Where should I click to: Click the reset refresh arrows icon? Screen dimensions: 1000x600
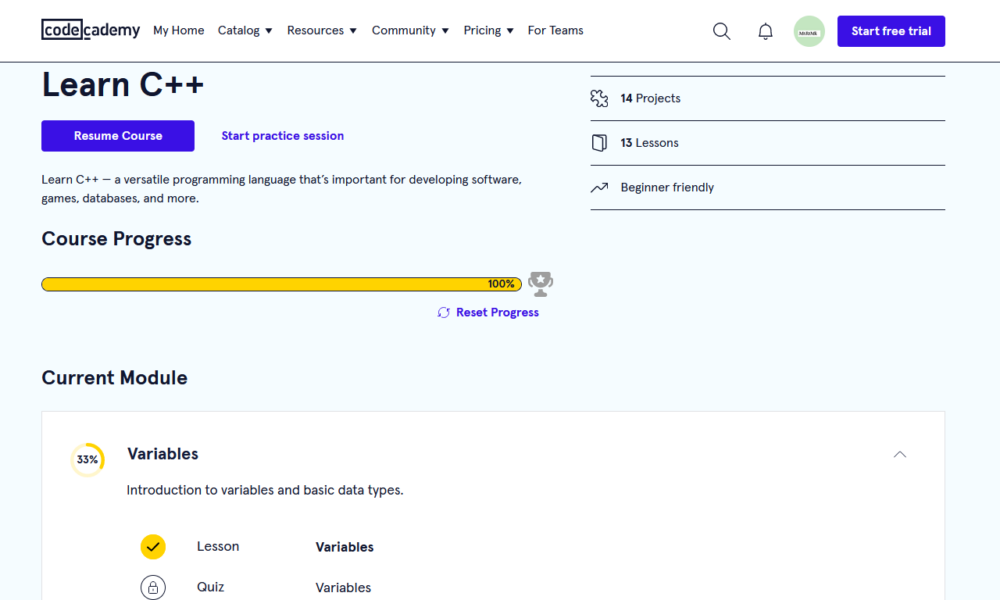click(x=443, y=312)
